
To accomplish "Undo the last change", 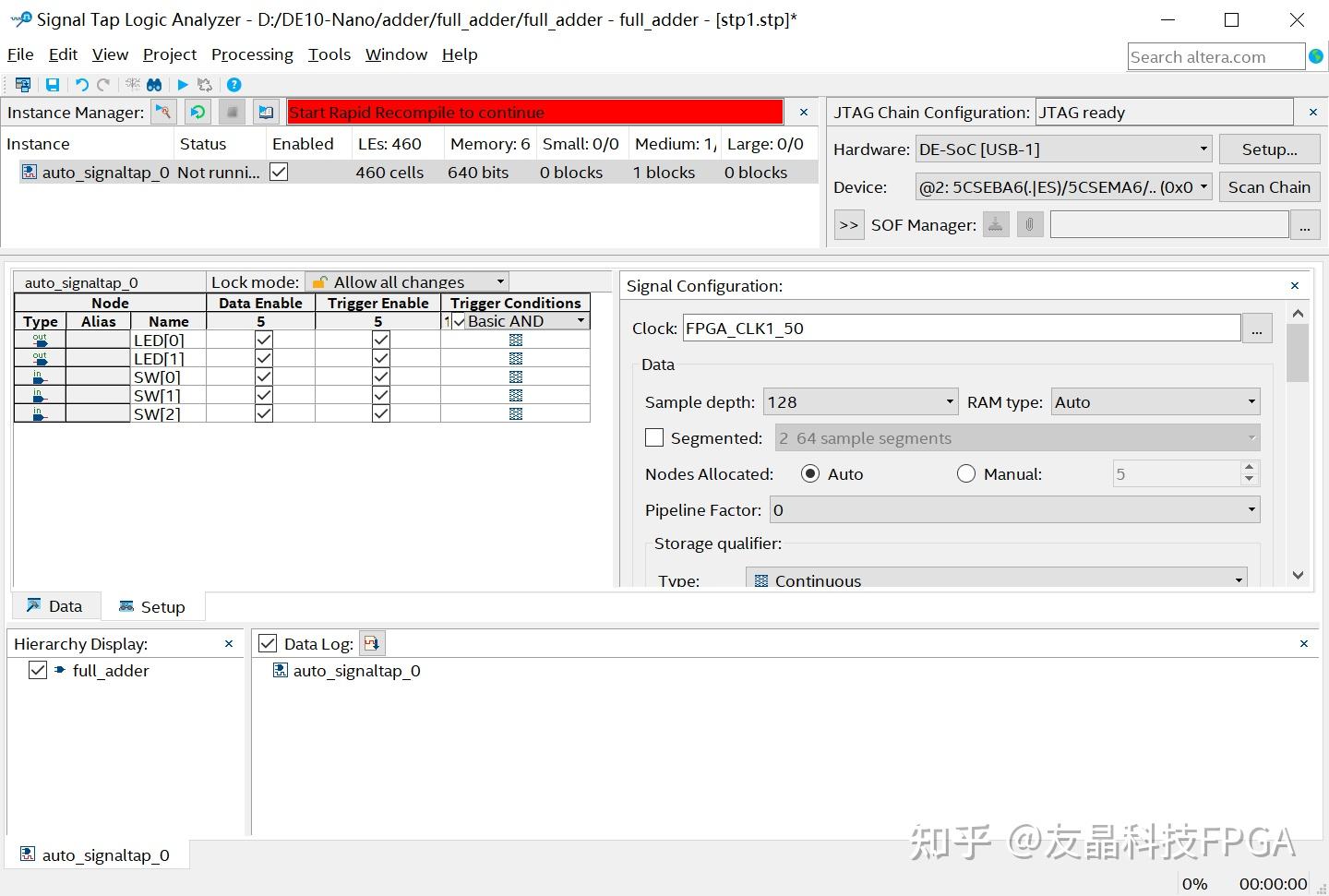I will click(82, 84).
